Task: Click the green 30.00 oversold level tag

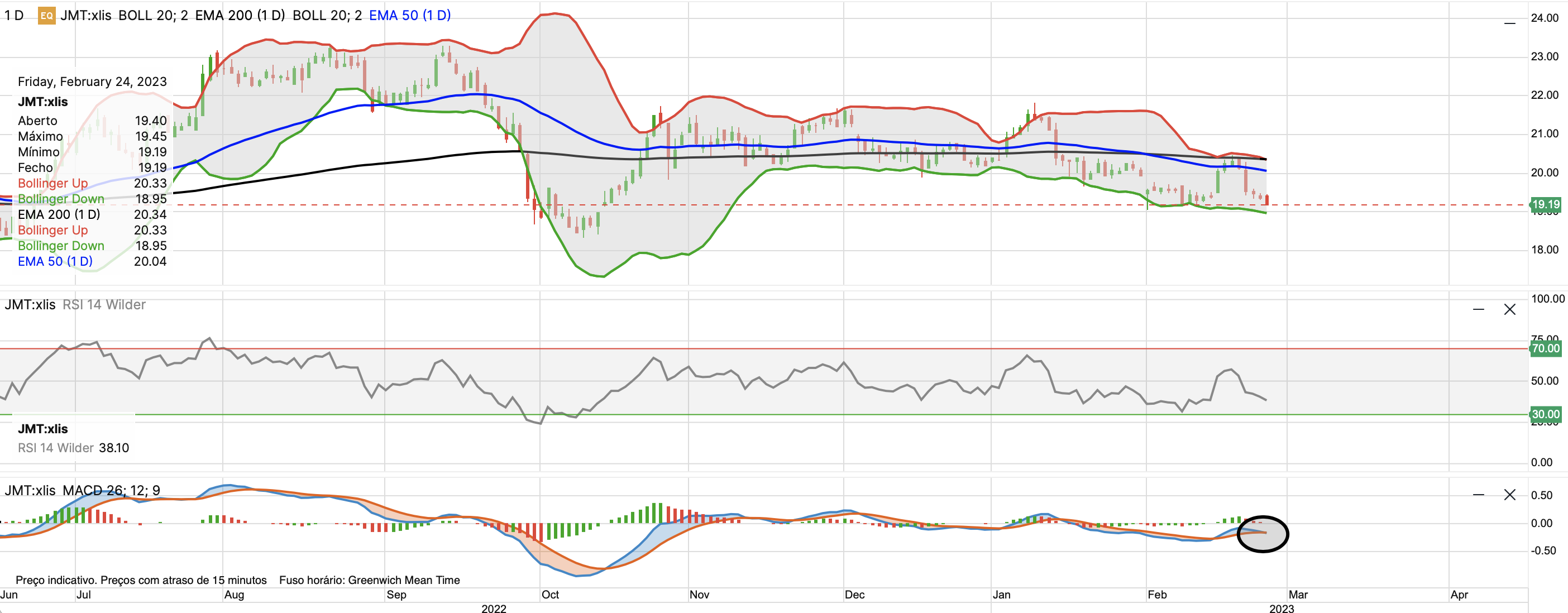Action: [1546, 414]
